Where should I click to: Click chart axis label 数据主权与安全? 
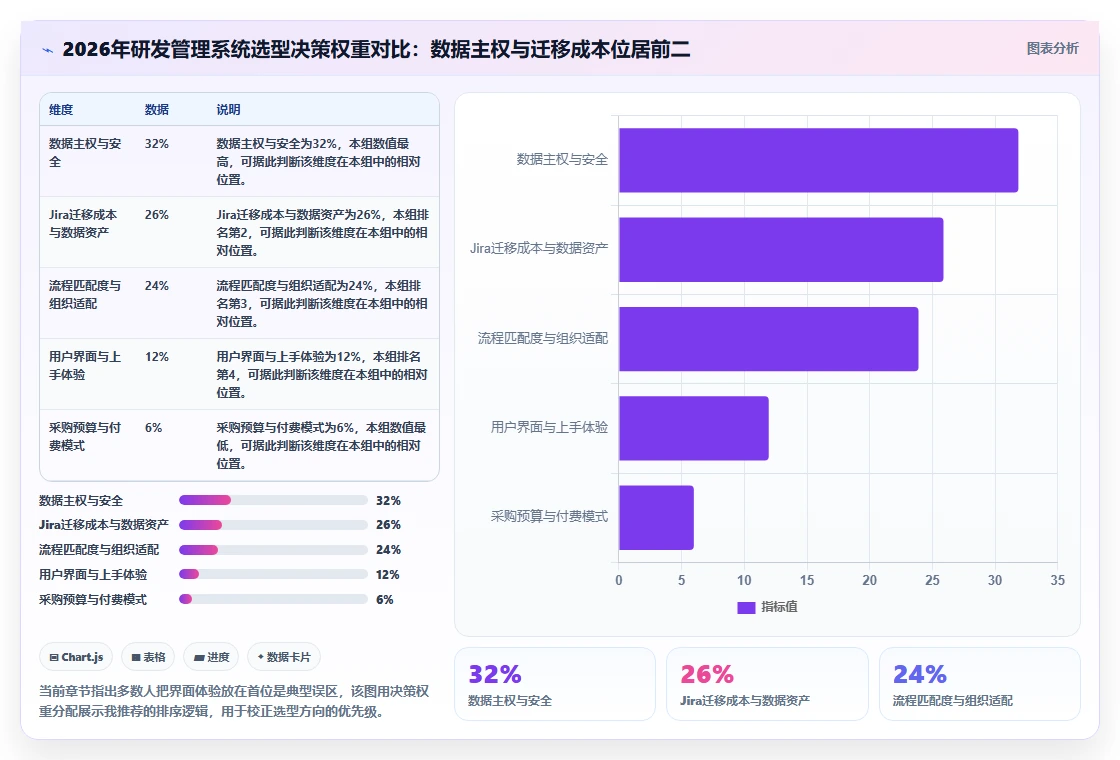[562, 159]
